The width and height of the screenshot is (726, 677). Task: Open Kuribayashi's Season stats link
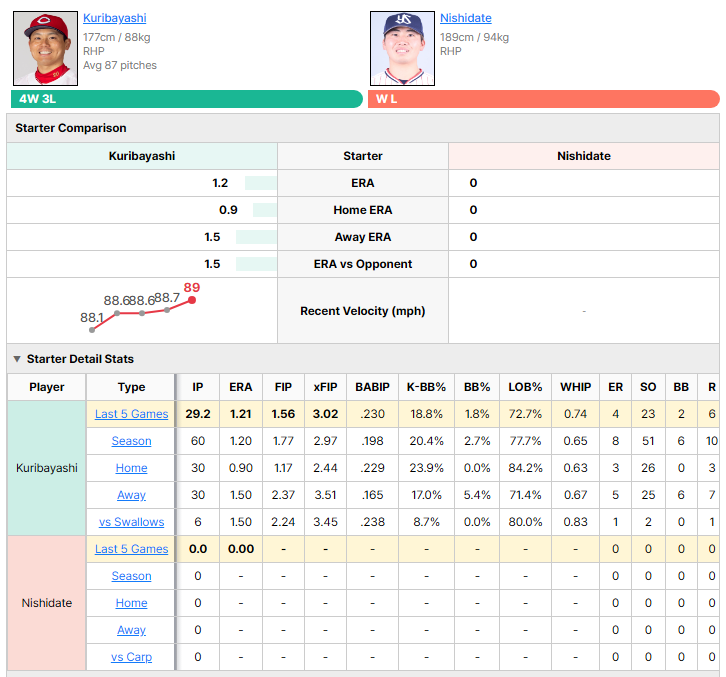coord(131,441)
